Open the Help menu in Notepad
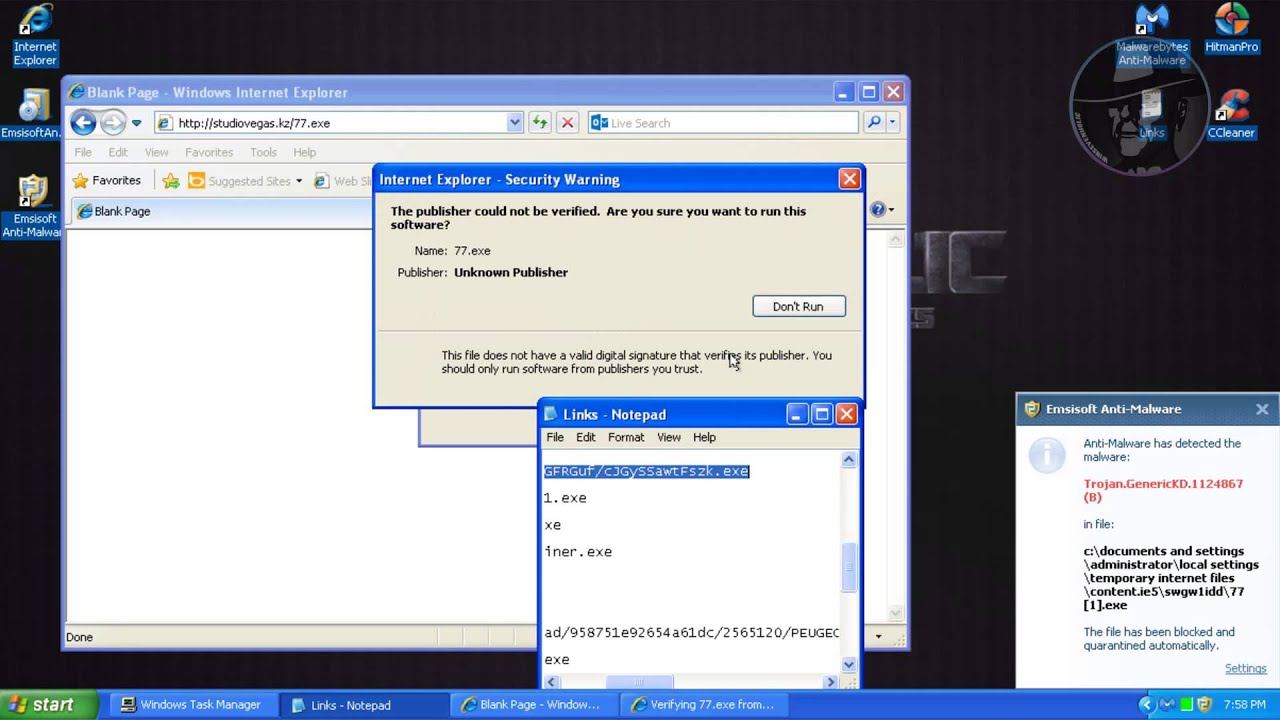 704,437
